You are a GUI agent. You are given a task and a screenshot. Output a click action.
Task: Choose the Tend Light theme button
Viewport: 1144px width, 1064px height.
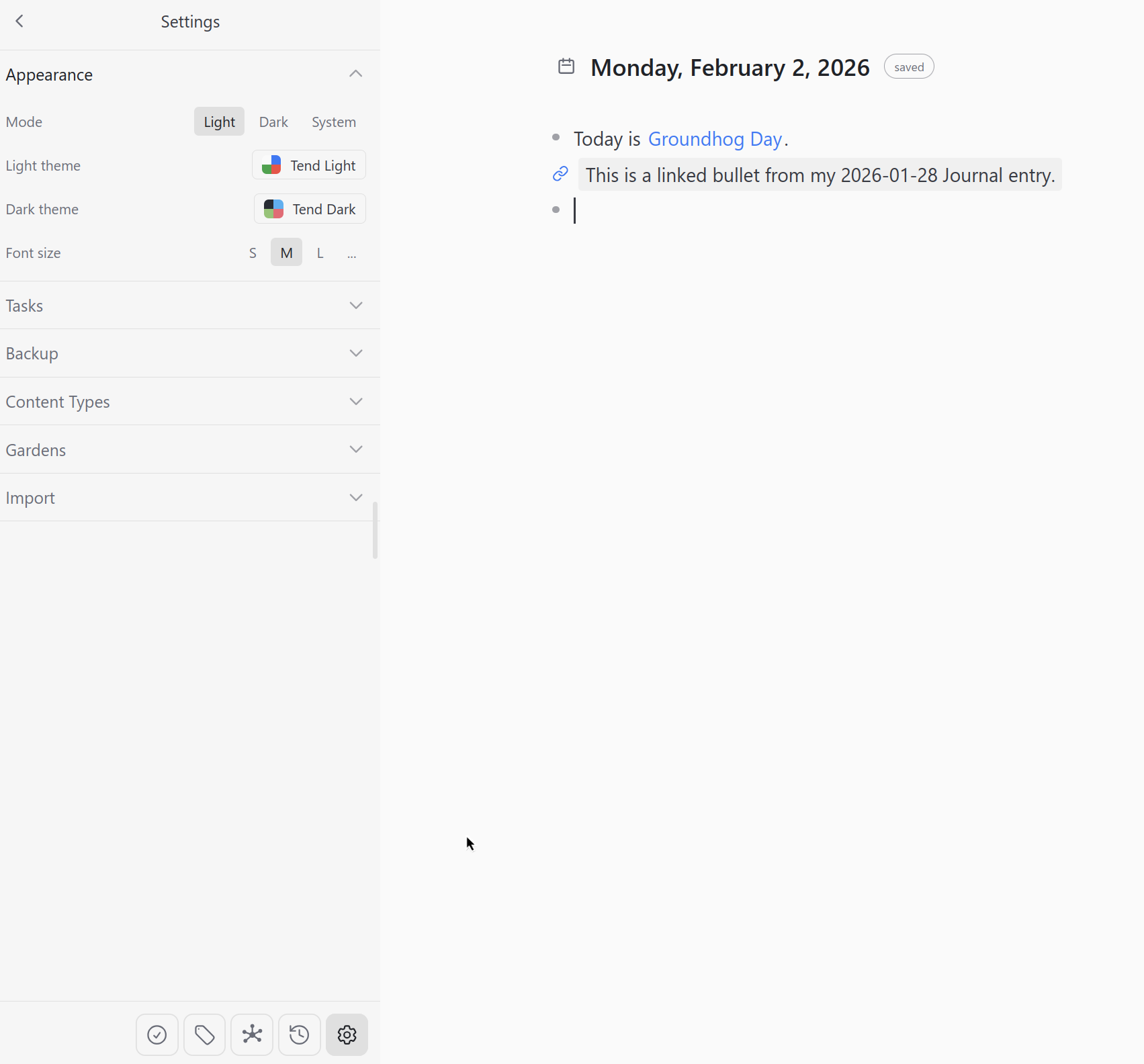tap(309, 165)
